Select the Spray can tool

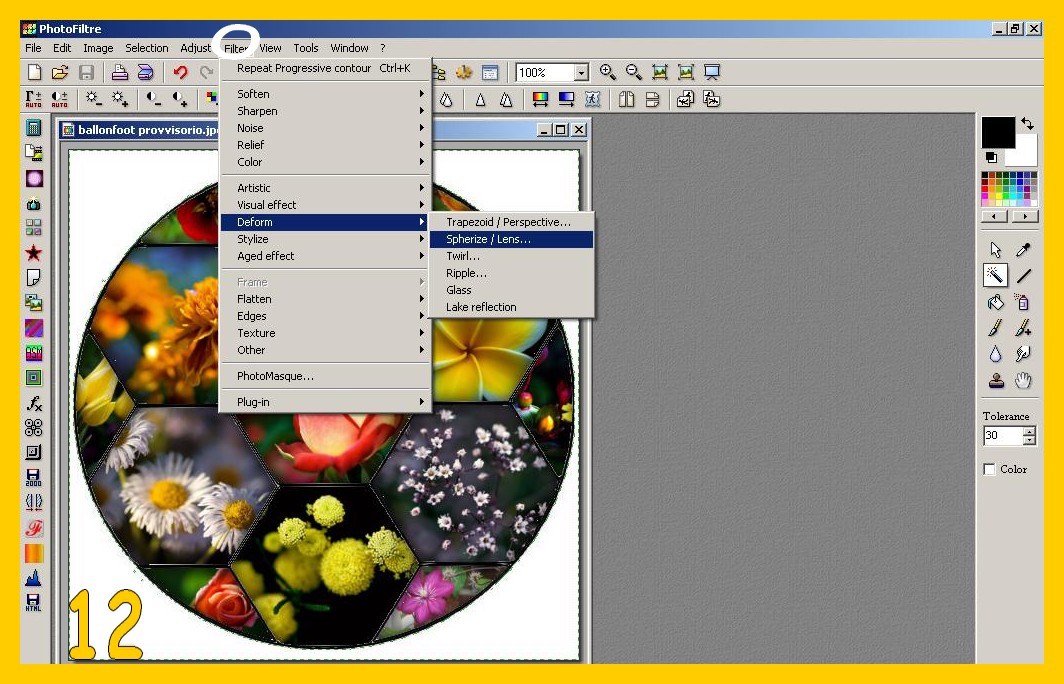pos(1023,302)
